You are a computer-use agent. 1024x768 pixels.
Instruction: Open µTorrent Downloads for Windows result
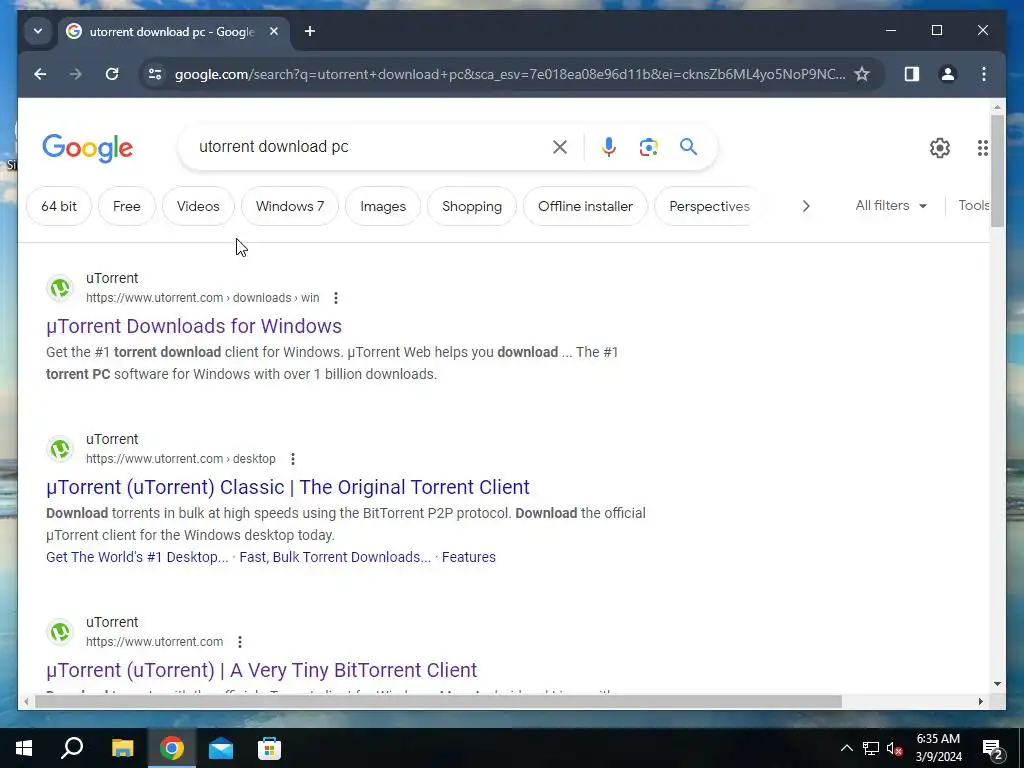coord(194,326)
